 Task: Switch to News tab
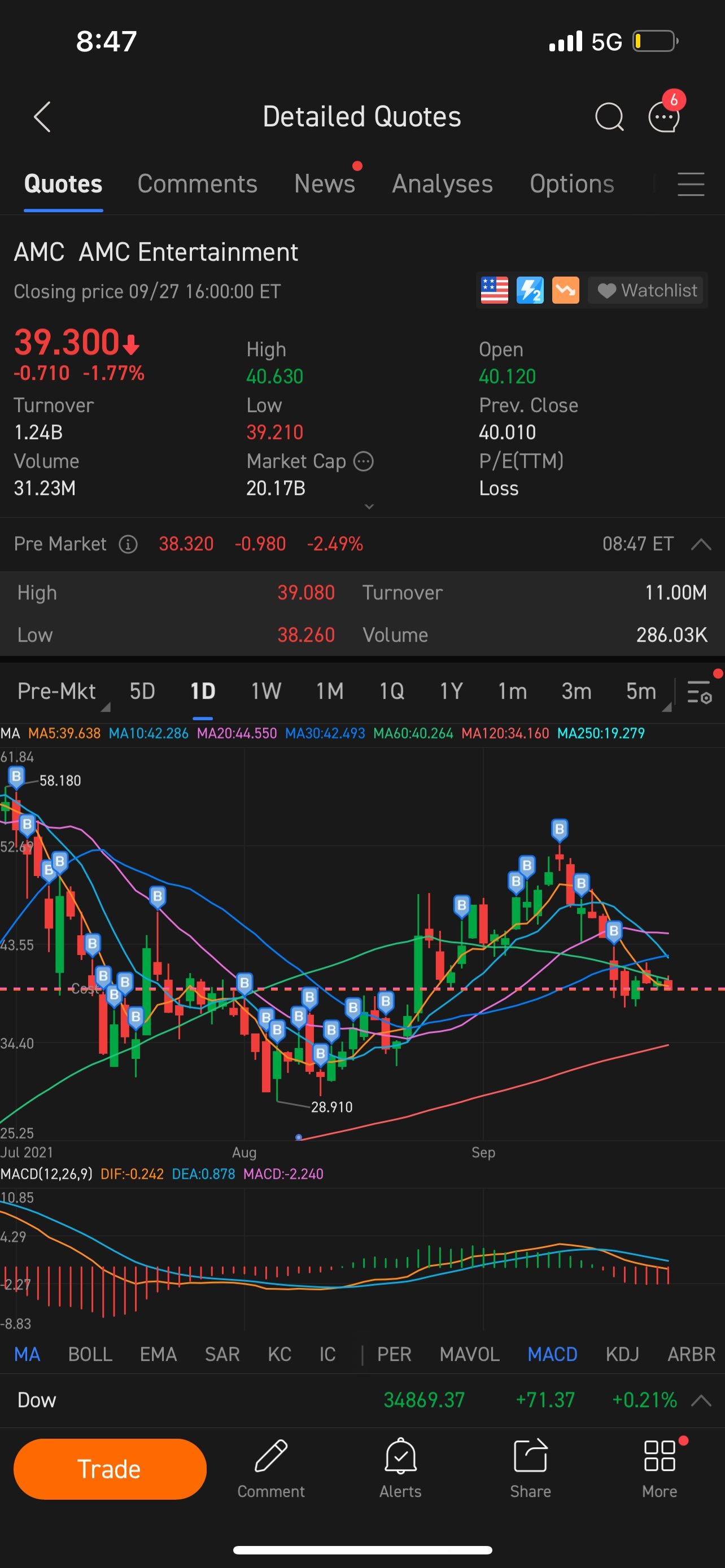click(x=325, y=184)
